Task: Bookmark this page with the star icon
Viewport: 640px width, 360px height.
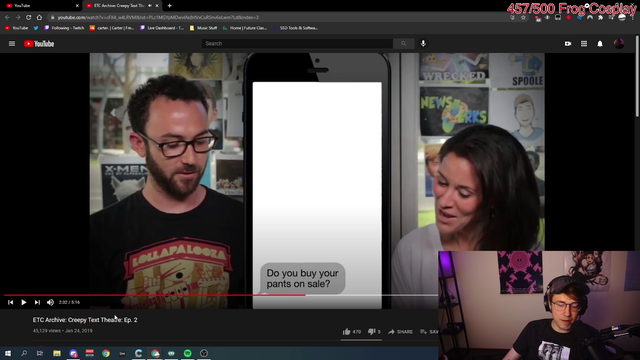Action: tap(523, 18)
